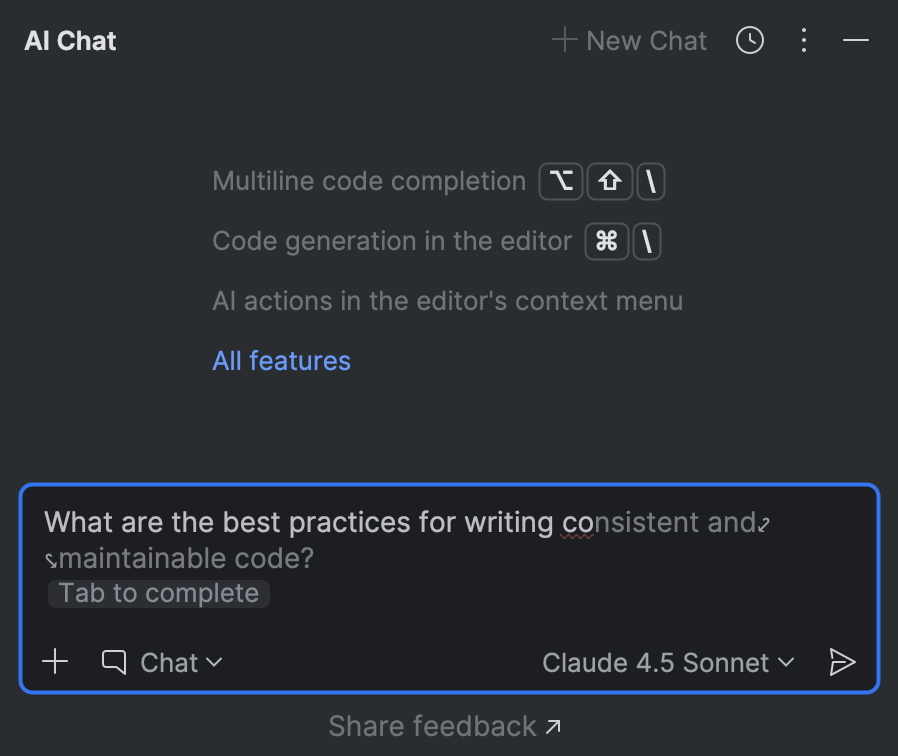Click the chat bubble icon near Chat mode

pyautogui.click(x=113, y=661)
